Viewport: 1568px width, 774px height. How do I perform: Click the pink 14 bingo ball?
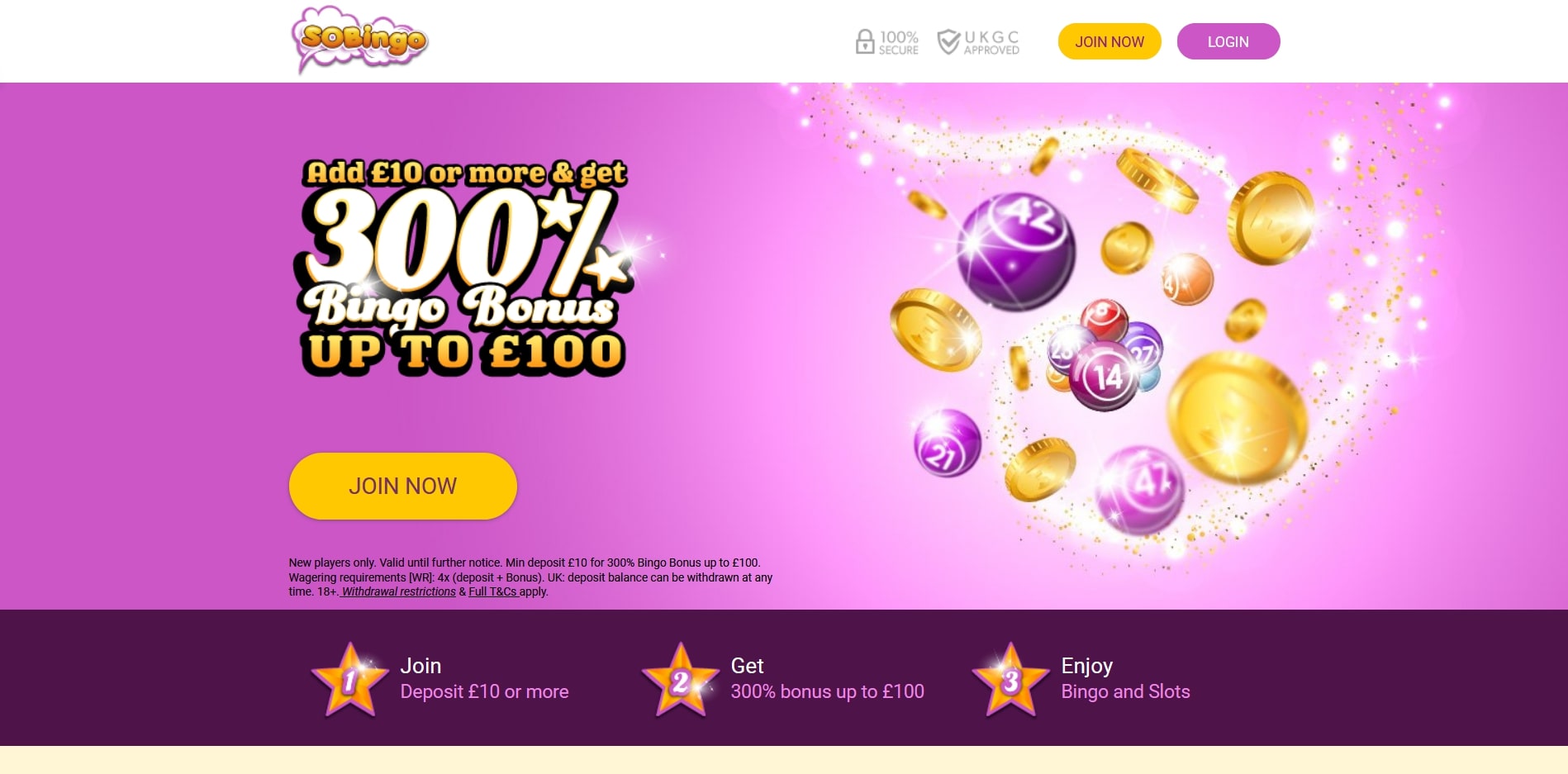pos(1104,376)
